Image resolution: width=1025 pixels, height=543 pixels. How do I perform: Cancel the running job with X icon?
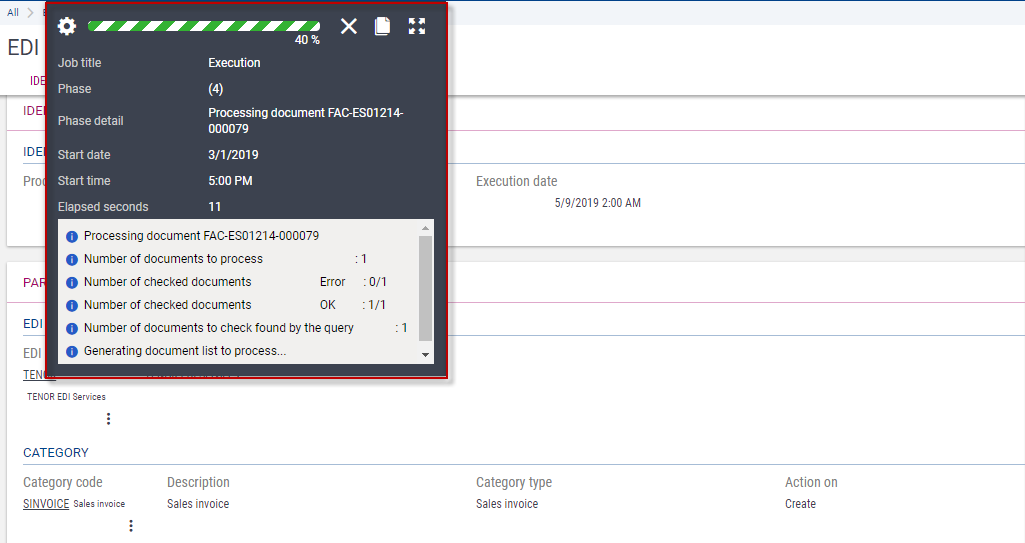pyautogui.click(x=348, y=27)
